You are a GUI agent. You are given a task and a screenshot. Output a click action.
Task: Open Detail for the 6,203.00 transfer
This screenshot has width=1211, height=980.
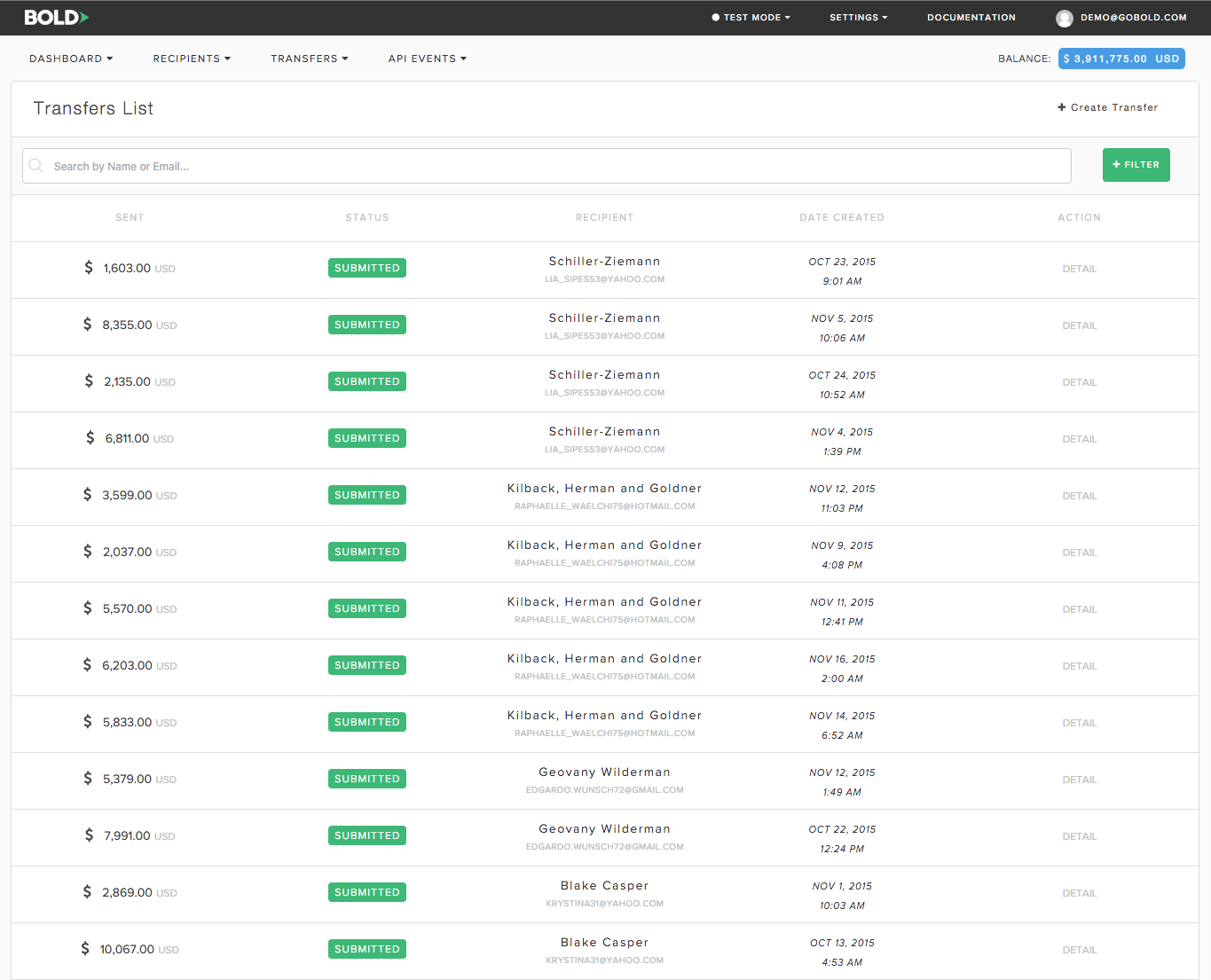point(1080,666)
